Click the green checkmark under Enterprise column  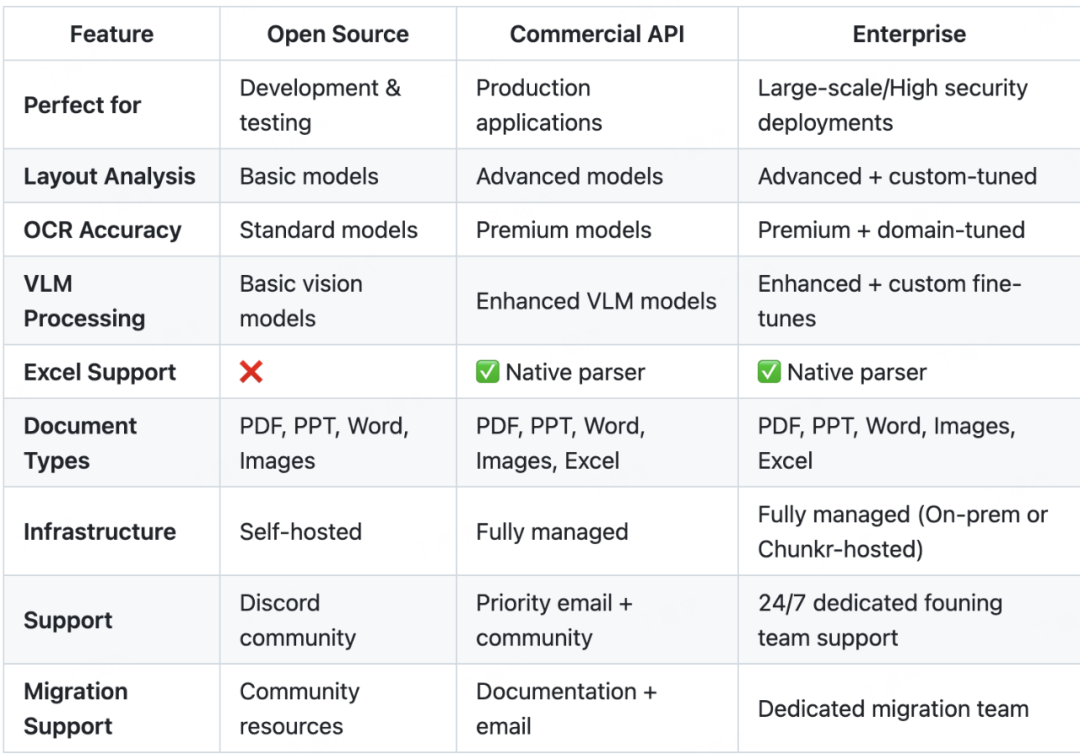click(x=769, y=372)
